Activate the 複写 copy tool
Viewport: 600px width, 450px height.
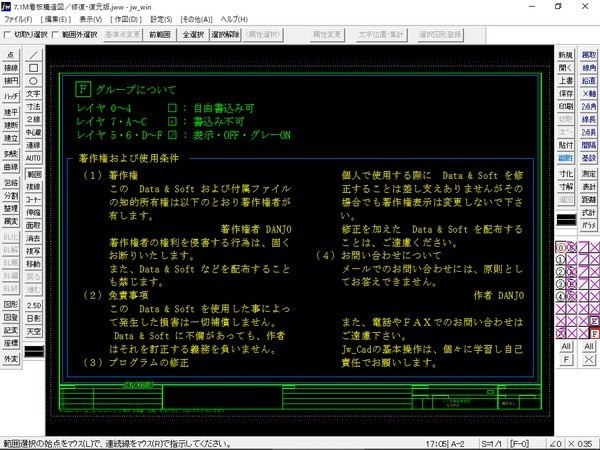[33, 251]
